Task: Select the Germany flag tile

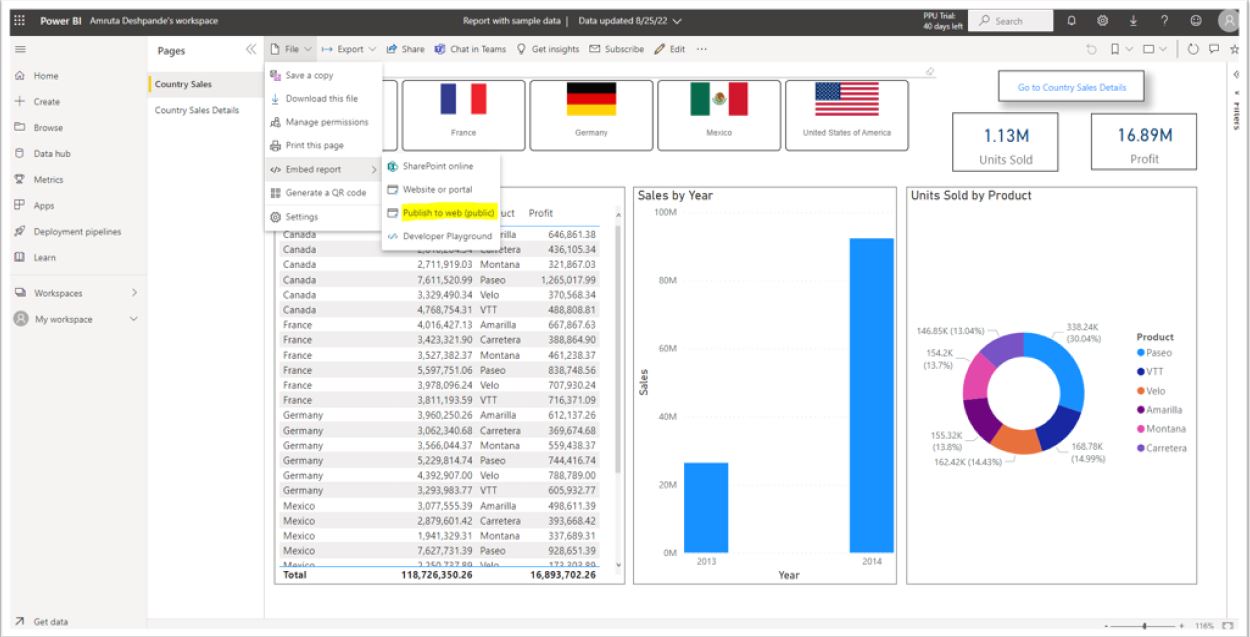Action: [591, 115]
